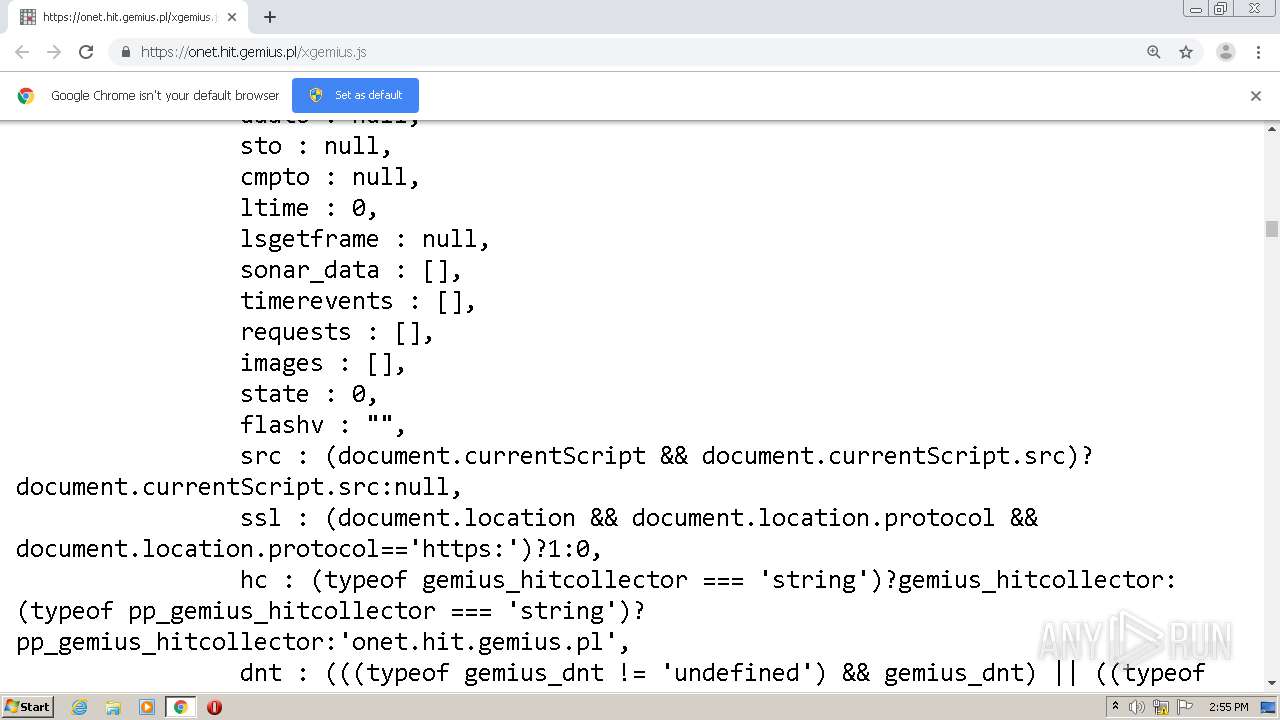Set Chrome as default browser
The image size is (1280, 720).
click(355, 95)
